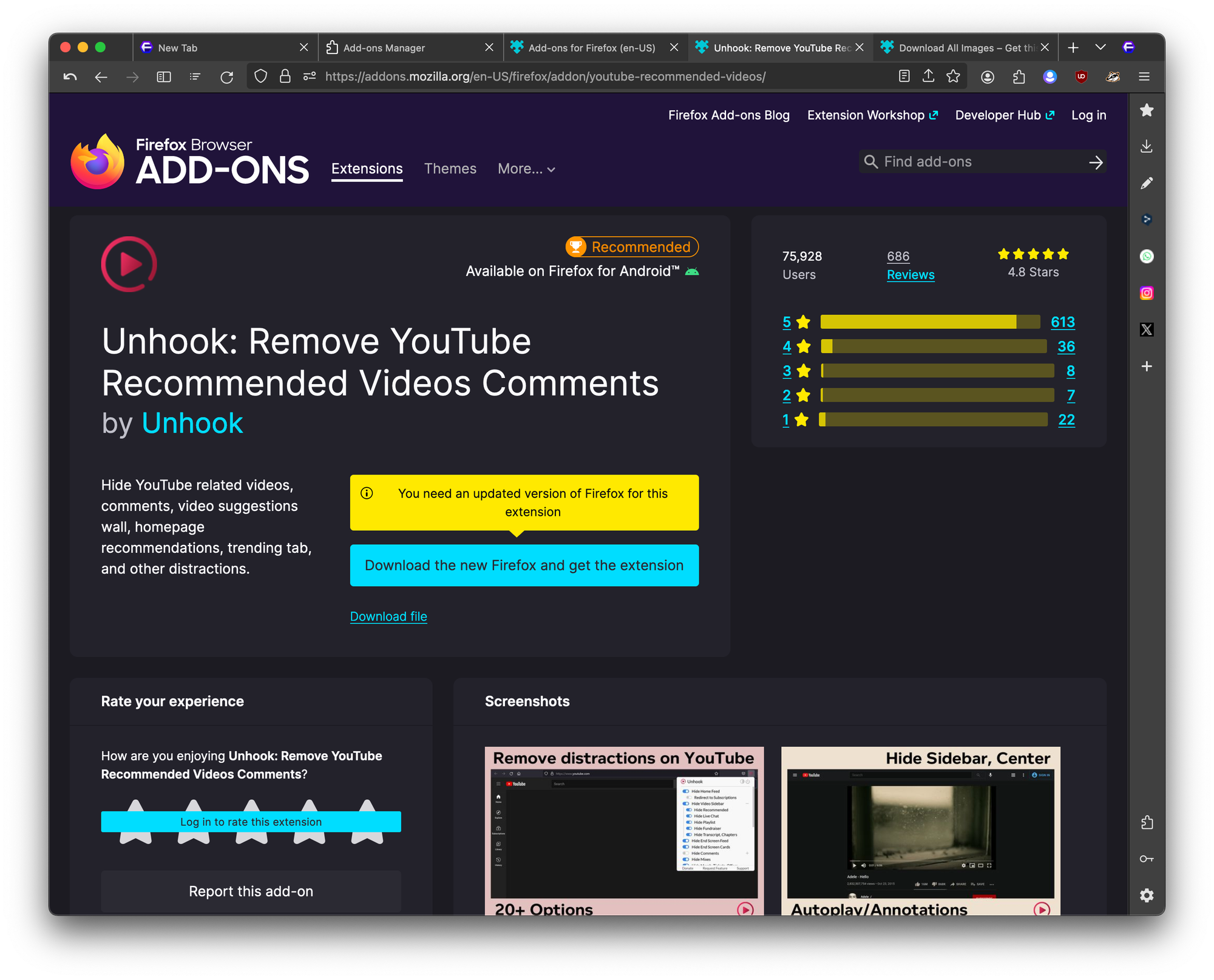Close the Add-ons Manager tab
The width and height of the screenshot is (1214, 980).
click(489, 47)
